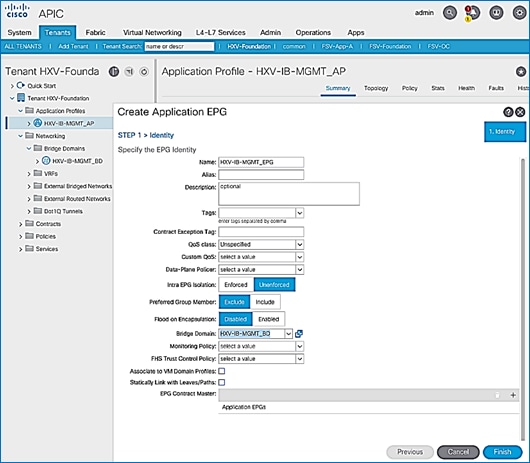
Task: Collapse the Bridge Domains node
Action: pos(29,148)
